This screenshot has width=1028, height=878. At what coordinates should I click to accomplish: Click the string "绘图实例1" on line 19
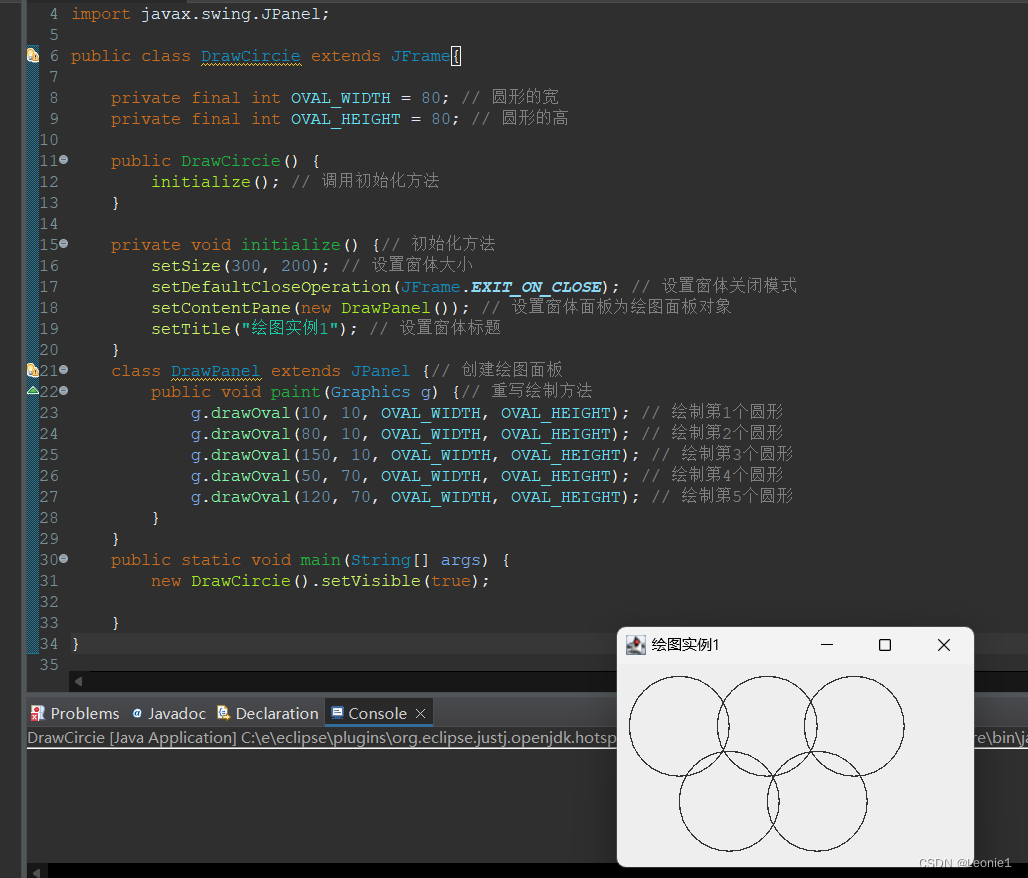coord(290,328)
